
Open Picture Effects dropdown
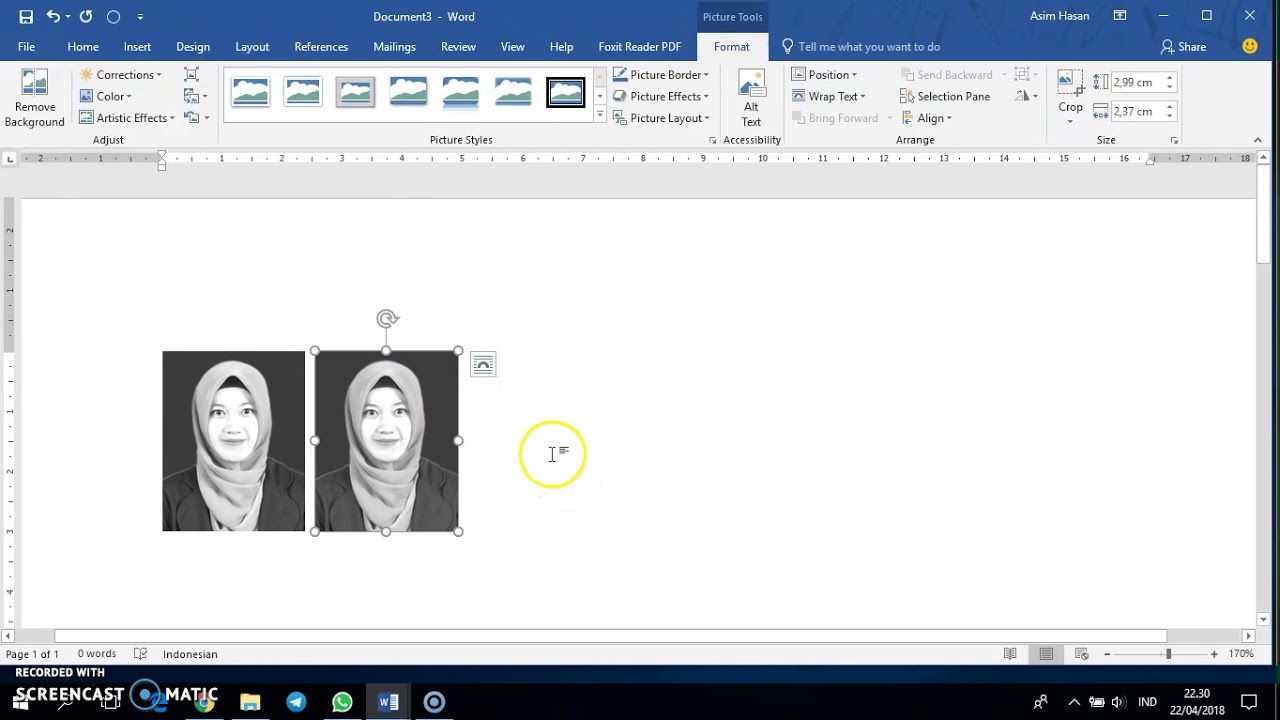tap(661, 96)
